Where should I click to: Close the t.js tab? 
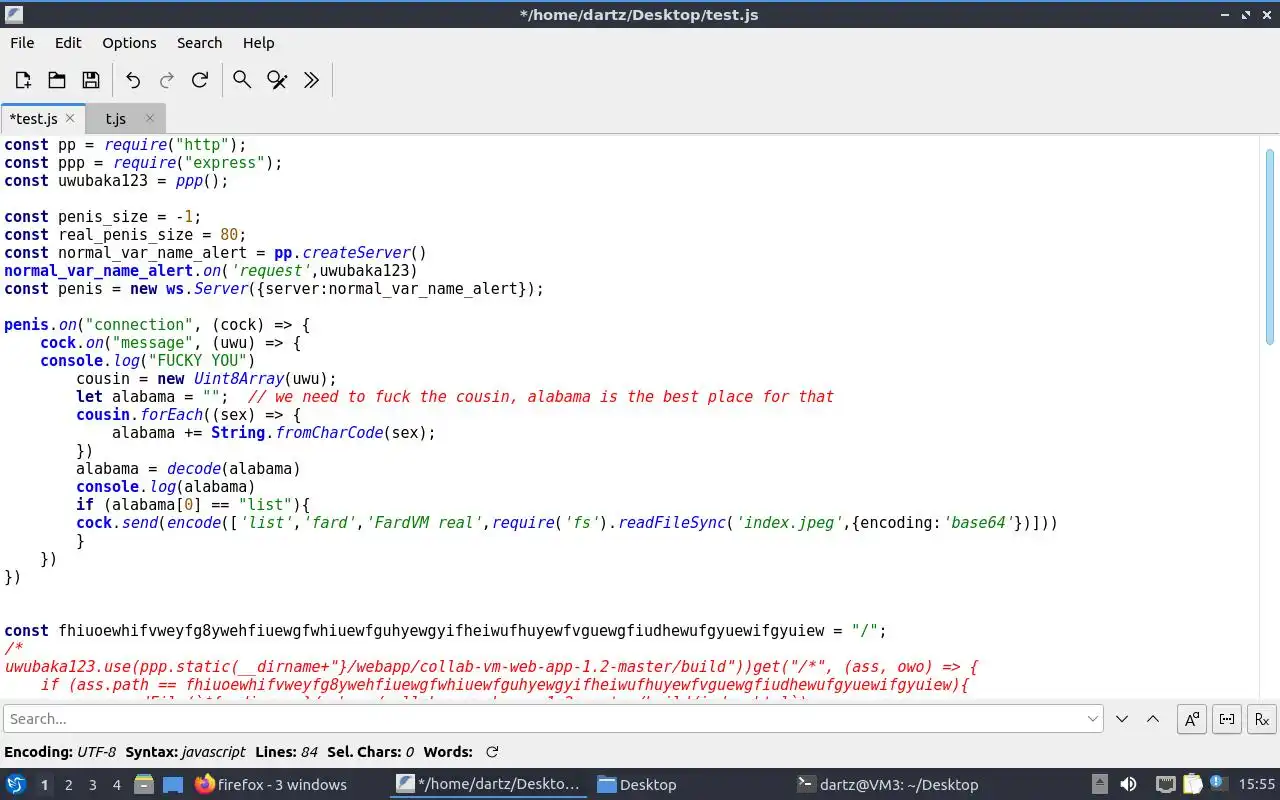pos(150,118)
